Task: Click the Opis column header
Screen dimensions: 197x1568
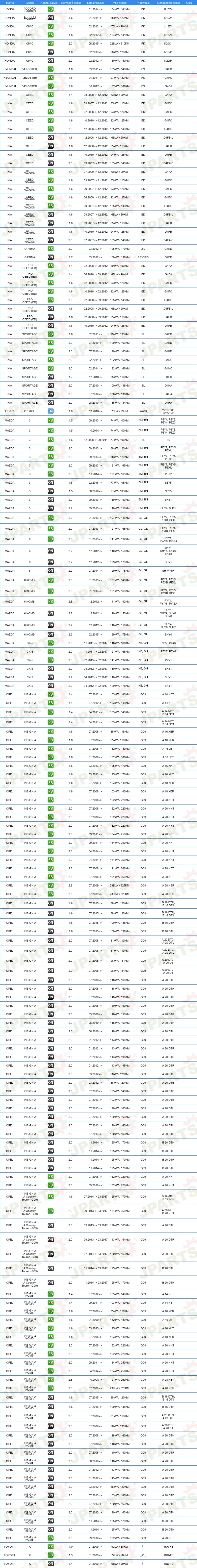Action: 189,3
